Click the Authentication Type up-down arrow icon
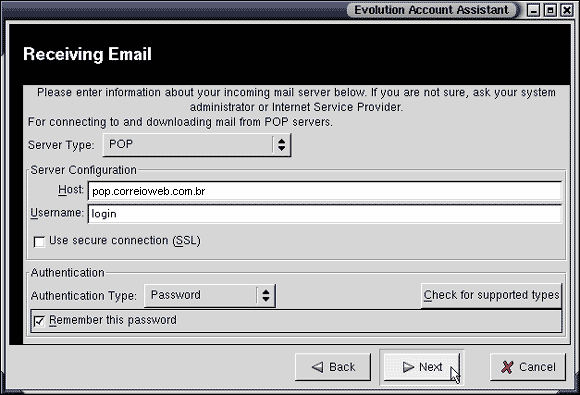This screenshot has height=395, width=580. coord(266,296)
